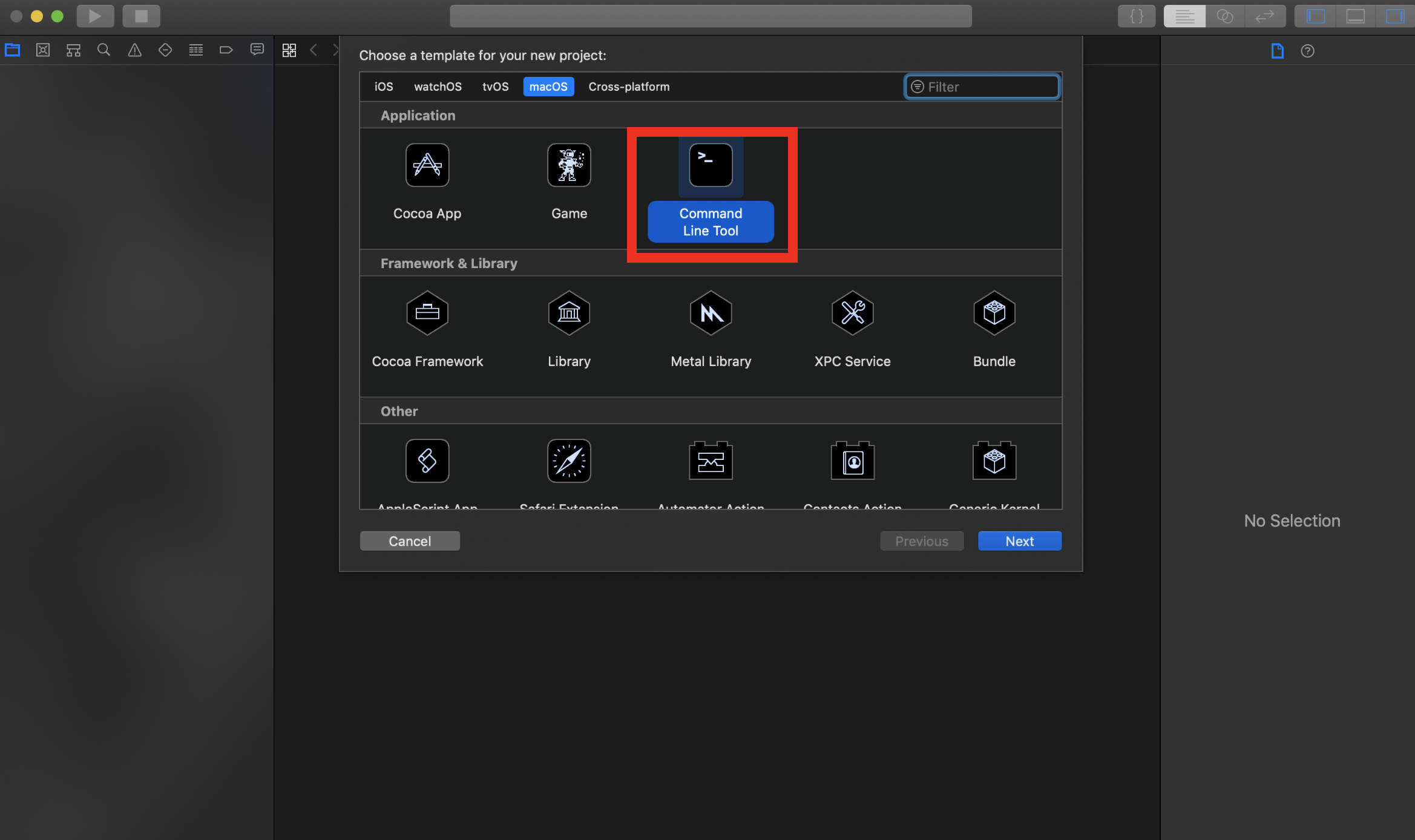The image size is (1415, 840).
Task: Click the Run button in toolbar
Action: (x=95, y=16)
